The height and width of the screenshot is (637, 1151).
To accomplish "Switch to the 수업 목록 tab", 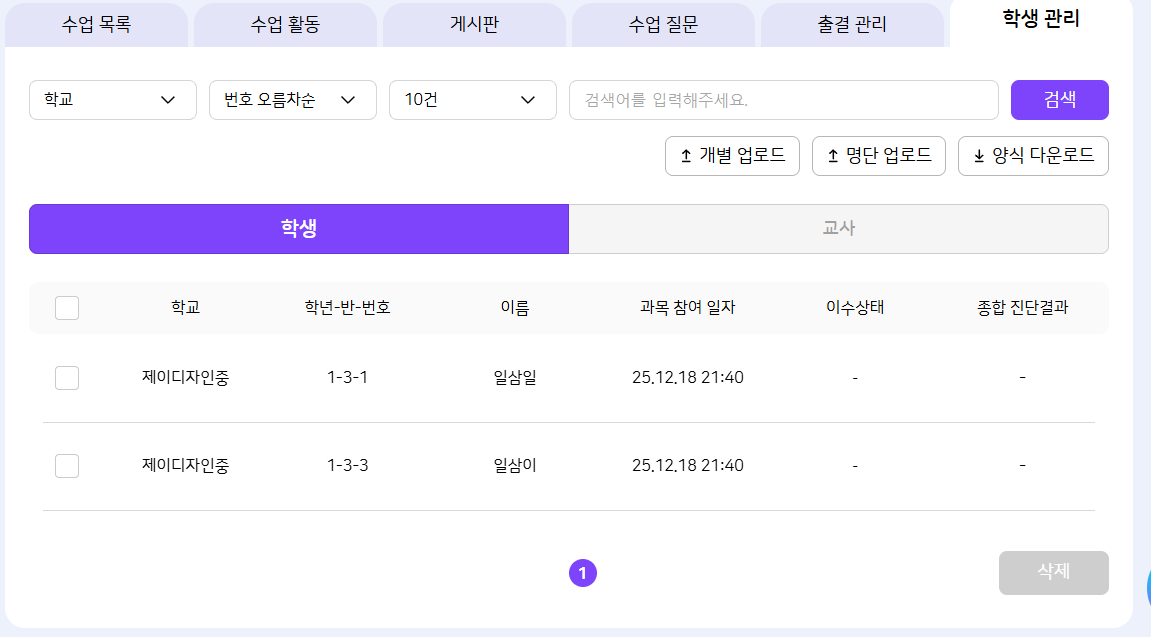I will [x=96, y=25].
